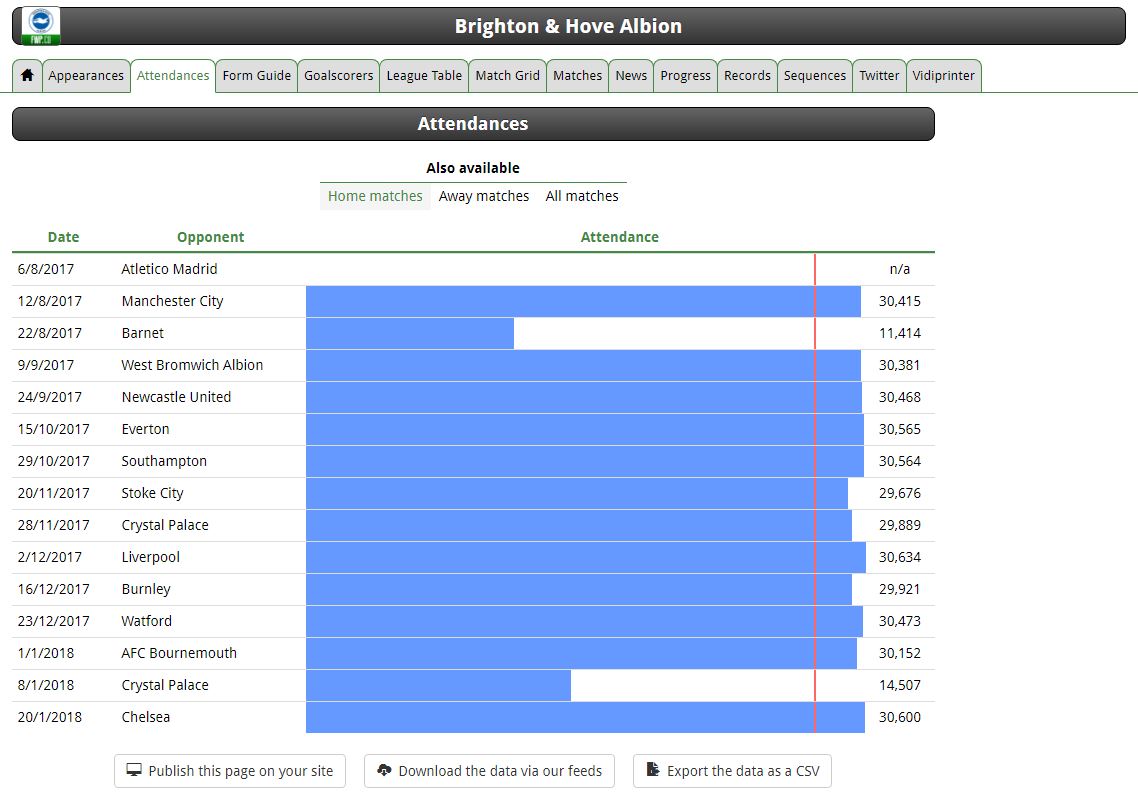Select the Atletico Madrid opponent
The image size is (1138, 802).
click(169, 269)
